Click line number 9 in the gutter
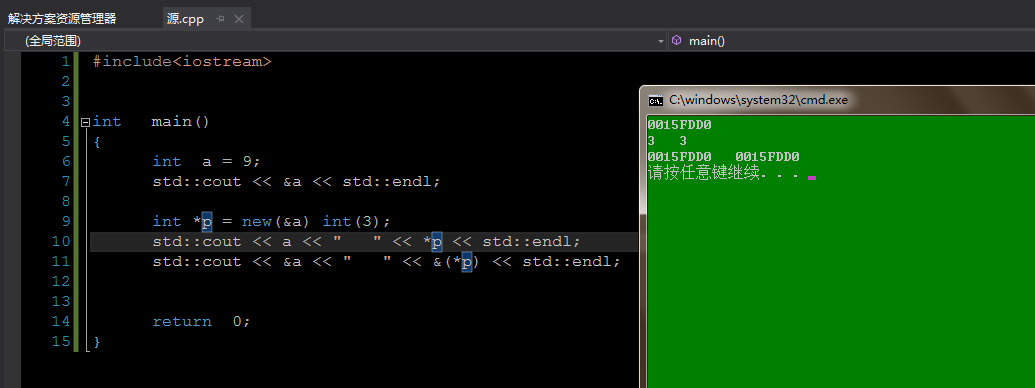Viewport: 1035px width, 388px height. (x=65, y=221)
